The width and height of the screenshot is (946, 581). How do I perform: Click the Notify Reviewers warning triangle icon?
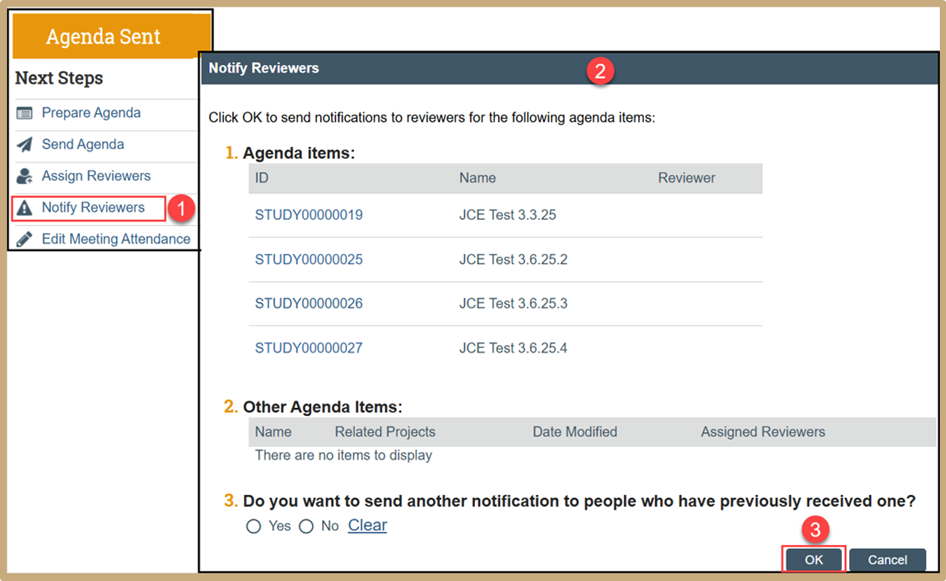point(25,208)
